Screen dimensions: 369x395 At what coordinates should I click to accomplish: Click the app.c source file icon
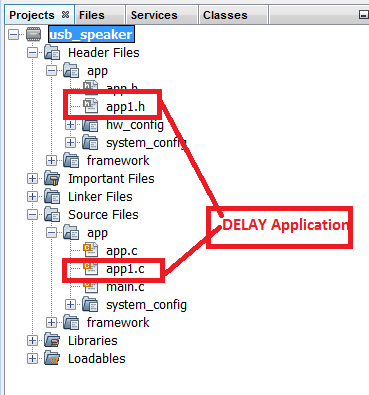[90, 250]
